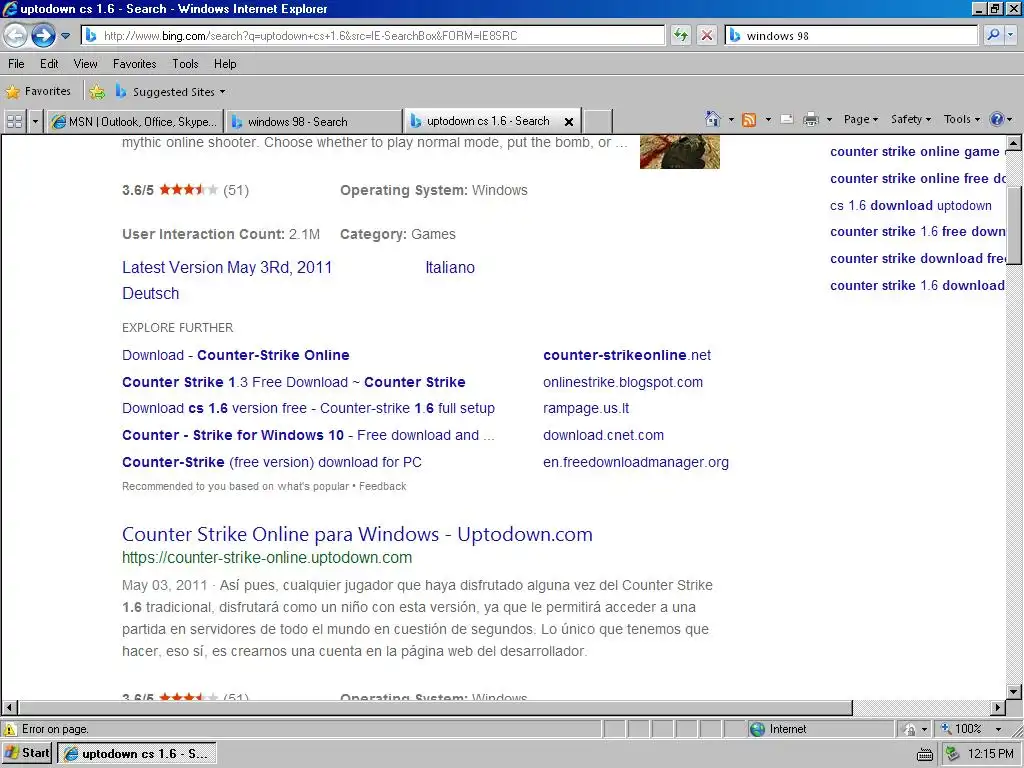Click the keyboard tray icon
1024x768 pixels.
[x=925, y=755]
